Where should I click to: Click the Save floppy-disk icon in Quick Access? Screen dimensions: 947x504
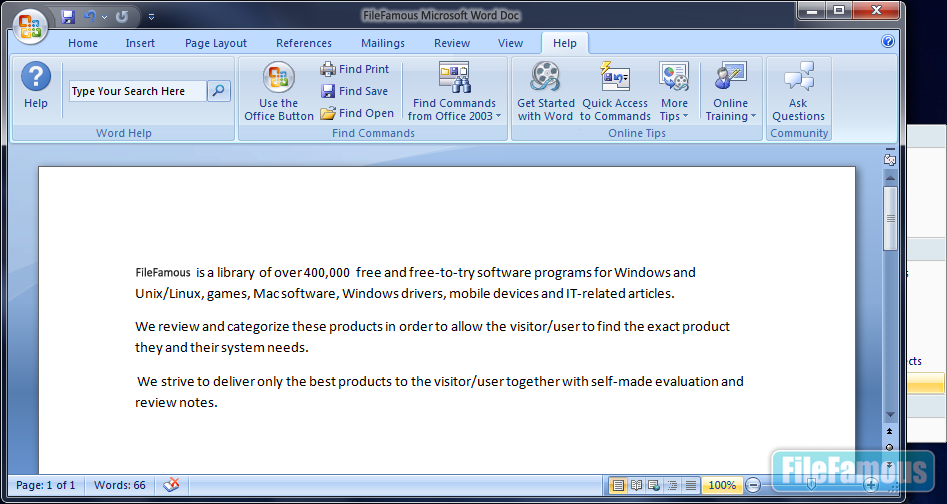pyautogui.click(x=68, y=17)
